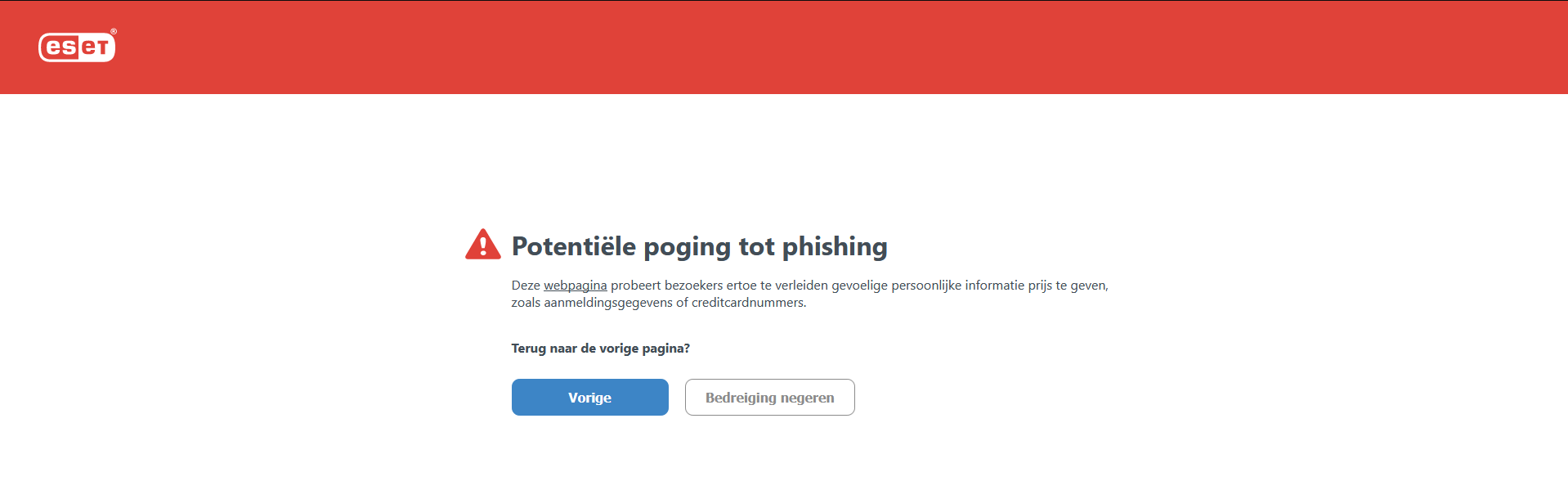Click the Bedreiging negeren button
The height and width of the screenshot is (486, 1568).
tap(769, 398)
